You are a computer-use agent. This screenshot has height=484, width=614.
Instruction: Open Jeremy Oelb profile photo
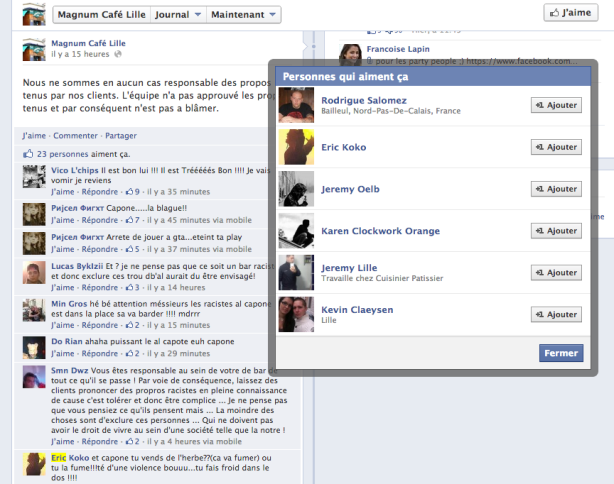pyautogui.click(x=296, y=189)
